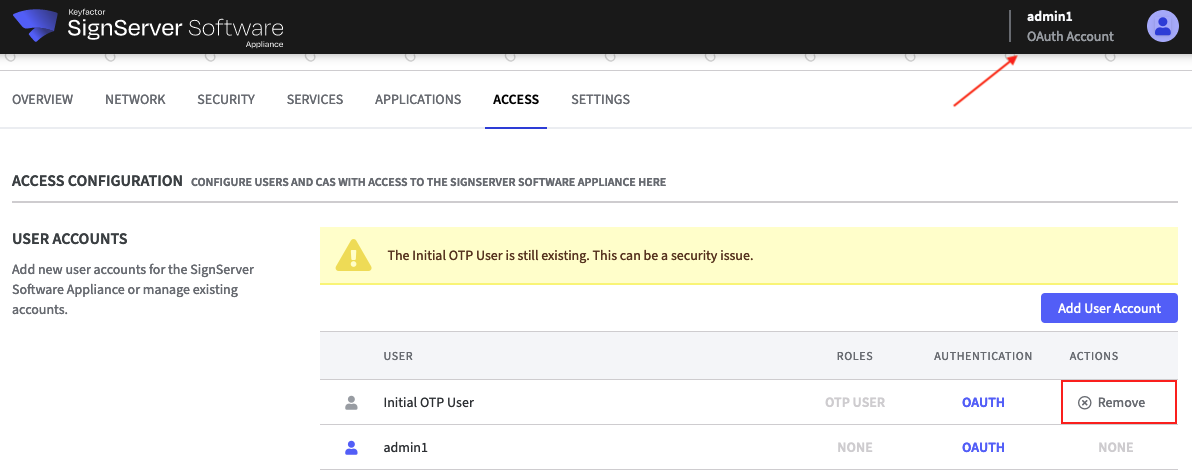Click the SignServer Software title text
Screen dimensions: 1192x475
point(175,28)
